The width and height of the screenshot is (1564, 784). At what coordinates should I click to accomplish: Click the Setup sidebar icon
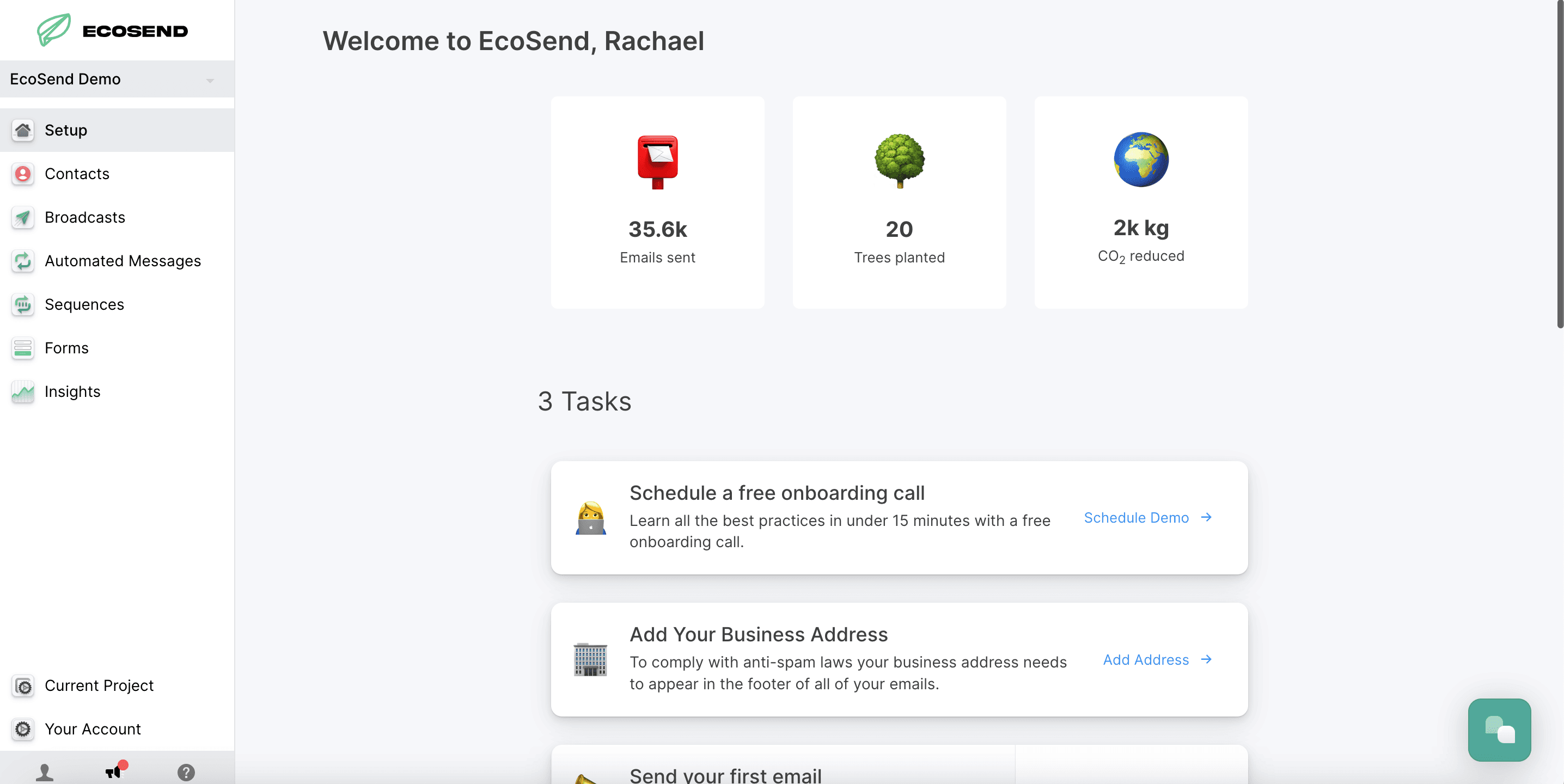pyautogui.click(x=22, y=130)
